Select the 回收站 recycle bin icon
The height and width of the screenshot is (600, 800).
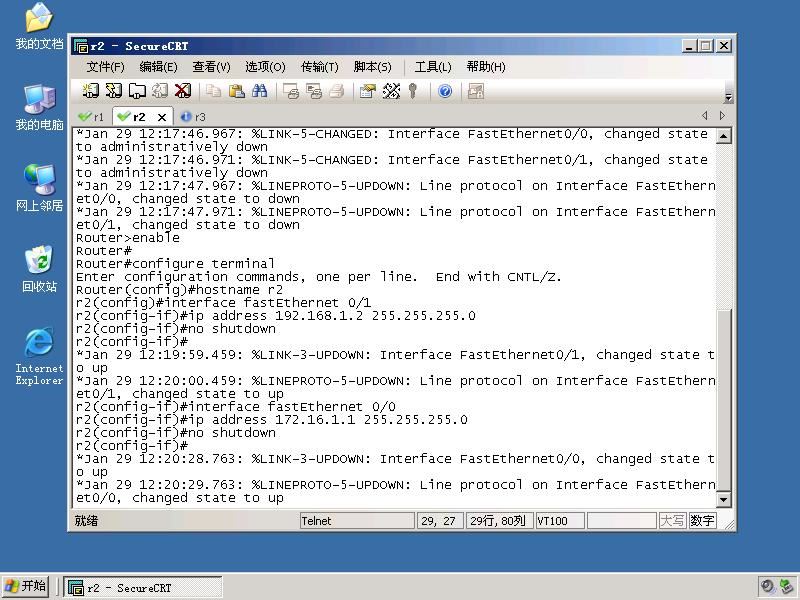[x=39, y=269]
